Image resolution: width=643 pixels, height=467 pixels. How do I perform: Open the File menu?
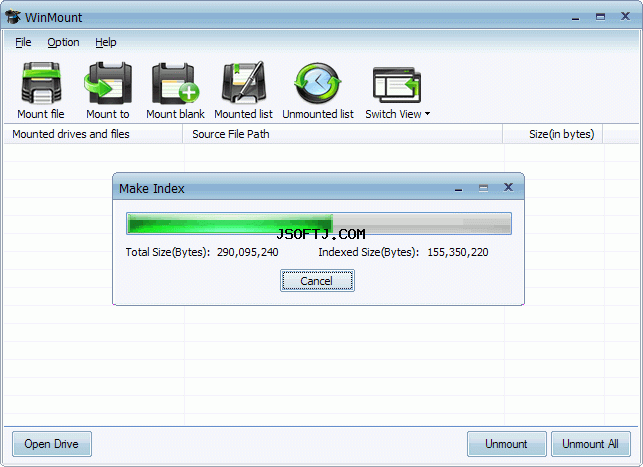pos(23,42)
